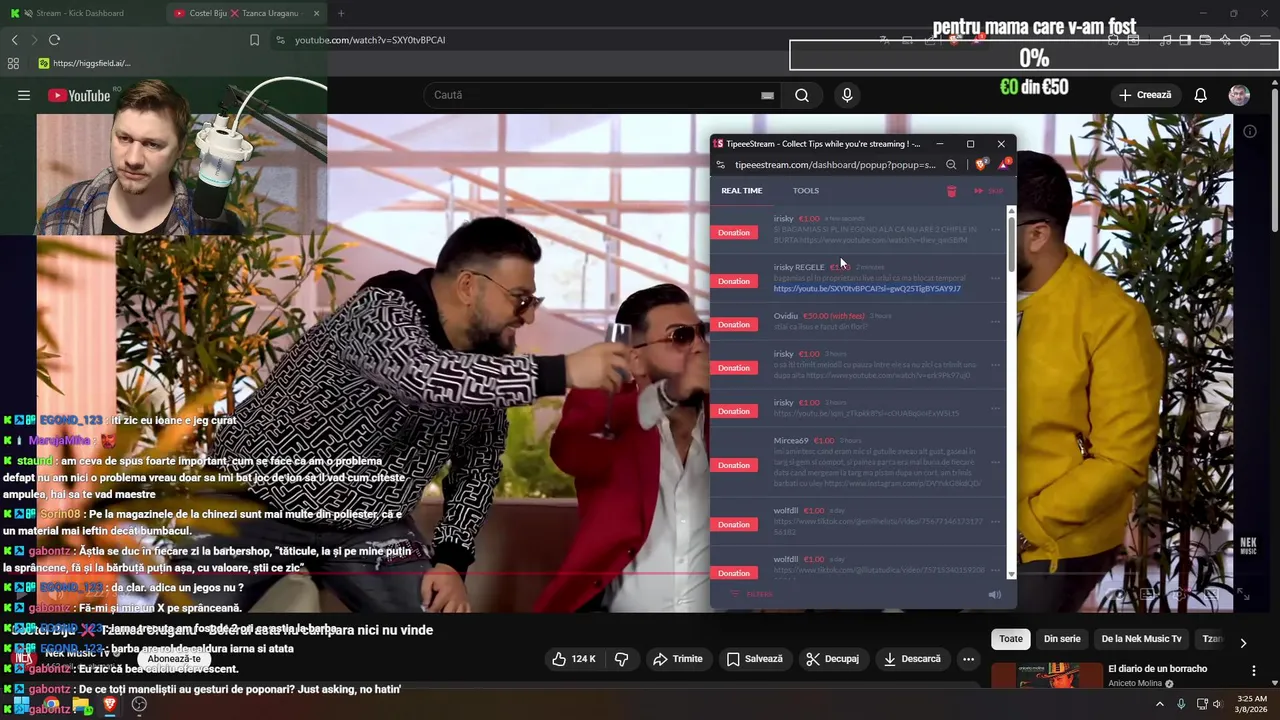Screen dimensions: 1280x720
Task: Open the on-screen keyboard icon in search box
Action: pyautogui.click(x=767, y=95)
